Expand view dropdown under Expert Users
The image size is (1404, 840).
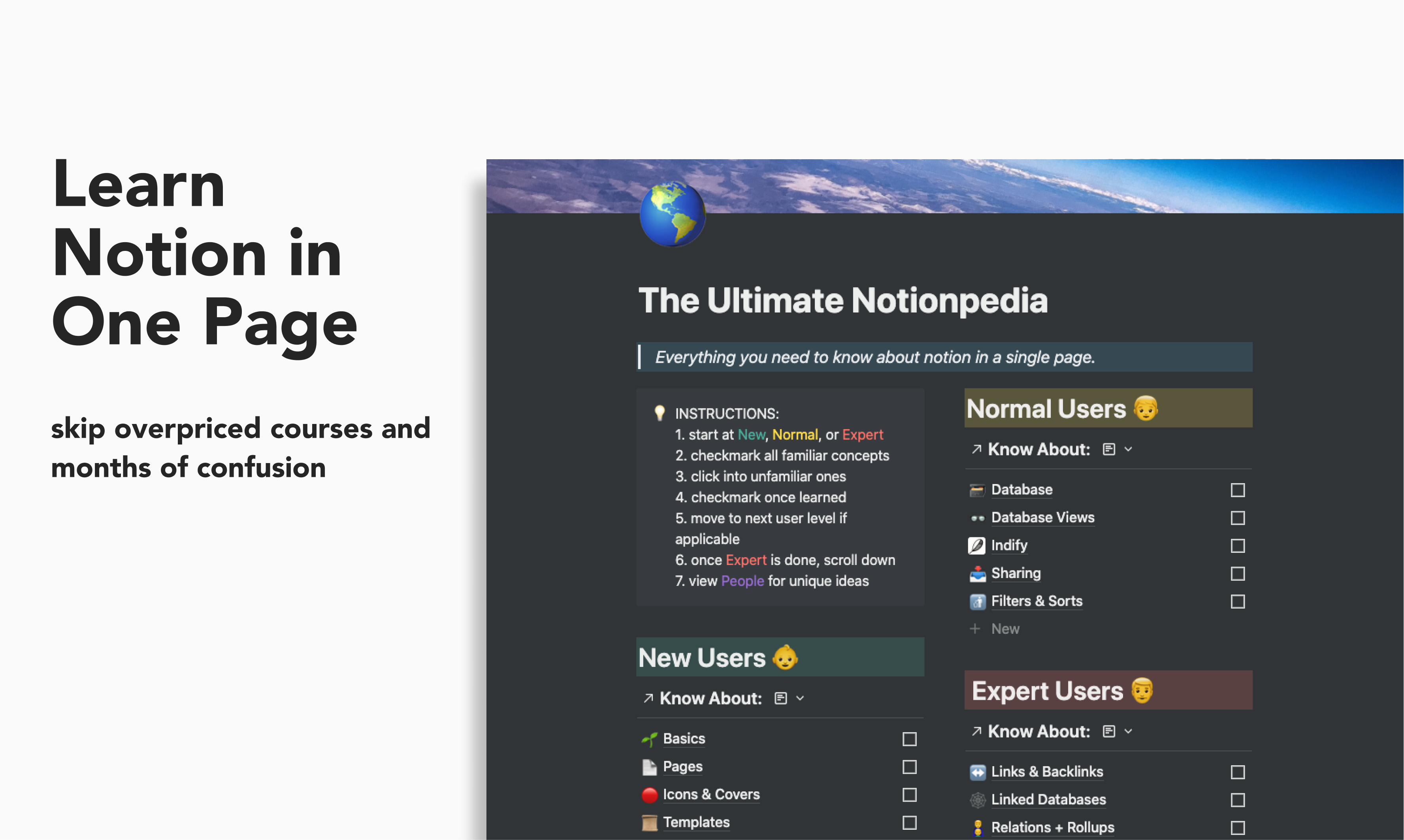1128,731
